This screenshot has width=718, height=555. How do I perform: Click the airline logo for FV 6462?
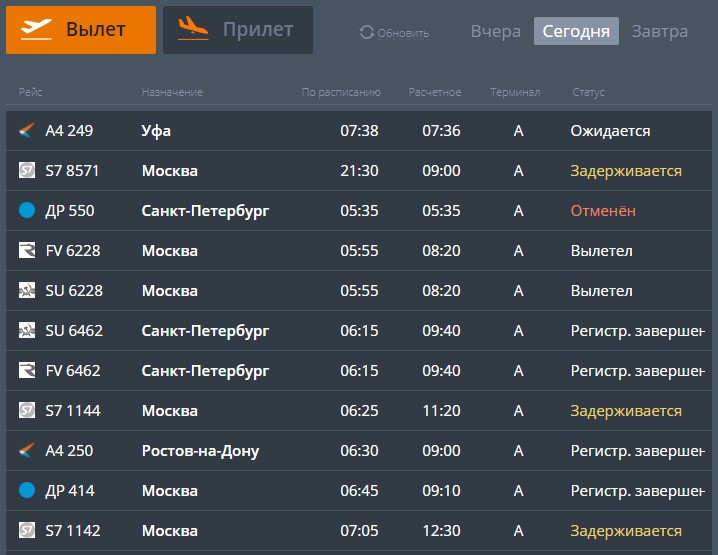(x=27, y=370)
